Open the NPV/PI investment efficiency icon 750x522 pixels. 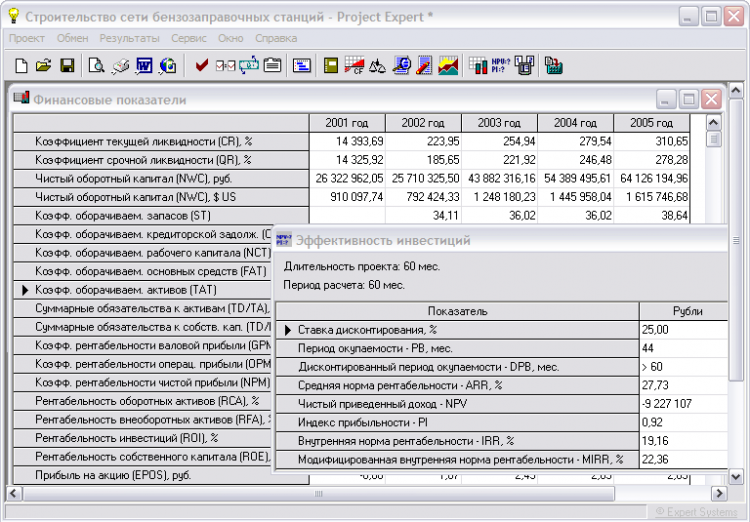click(x=502, y=66)
